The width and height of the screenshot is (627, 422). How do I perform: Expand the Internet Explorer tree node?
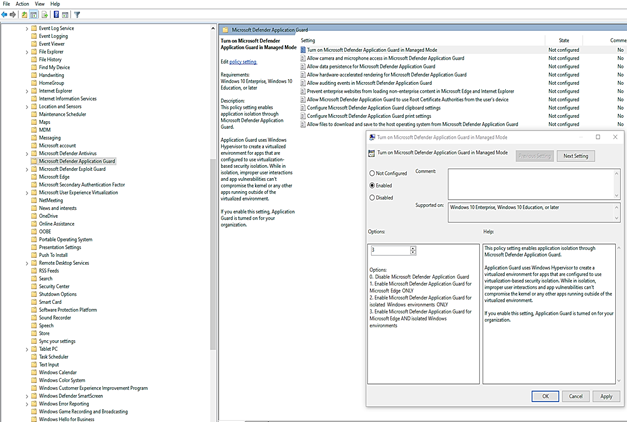coord(27,91)
